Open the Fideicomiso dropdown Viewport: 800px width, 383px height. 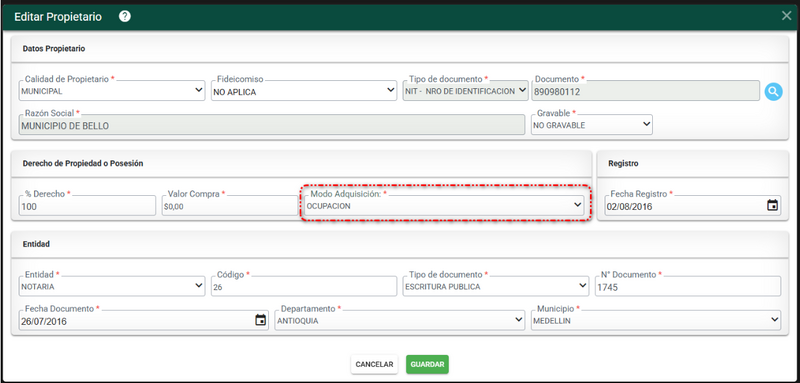coord(304,90)
